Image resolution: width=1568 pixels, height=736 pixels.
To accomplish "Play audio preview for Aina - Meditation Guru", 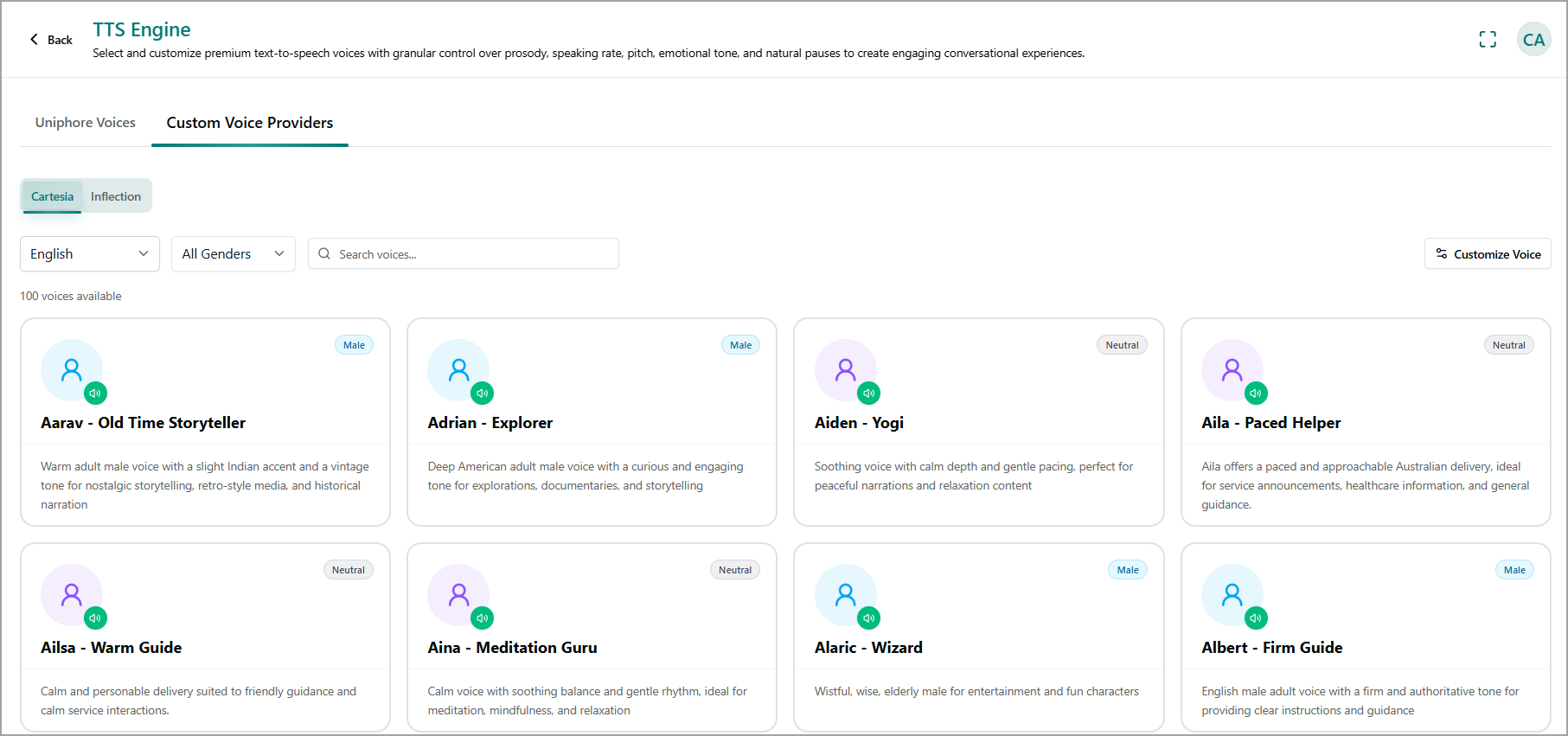I will 482,618.
